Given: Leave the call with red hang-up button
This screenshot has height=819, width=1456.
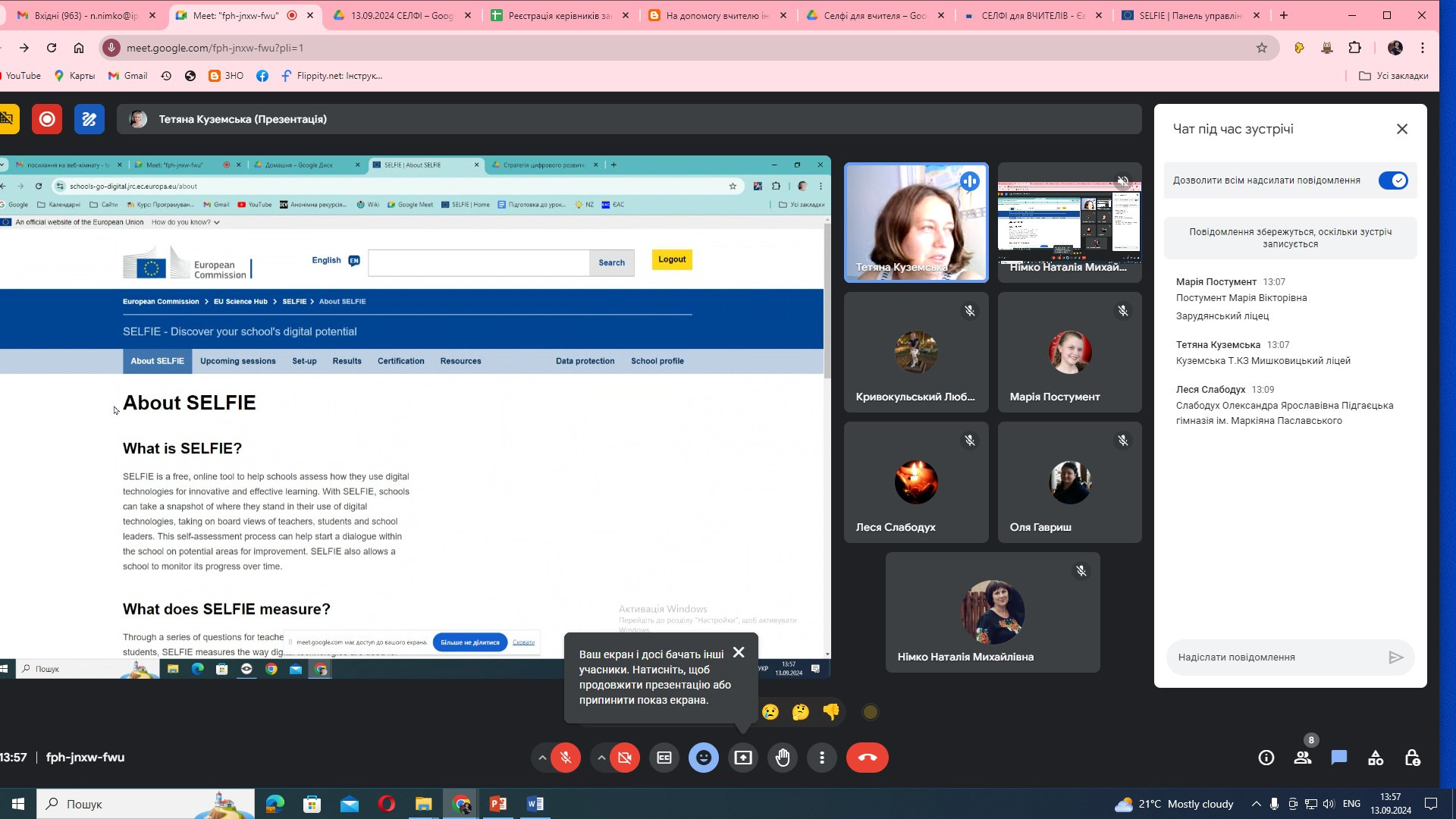Looking at the screenshot, I should [868, 758].
